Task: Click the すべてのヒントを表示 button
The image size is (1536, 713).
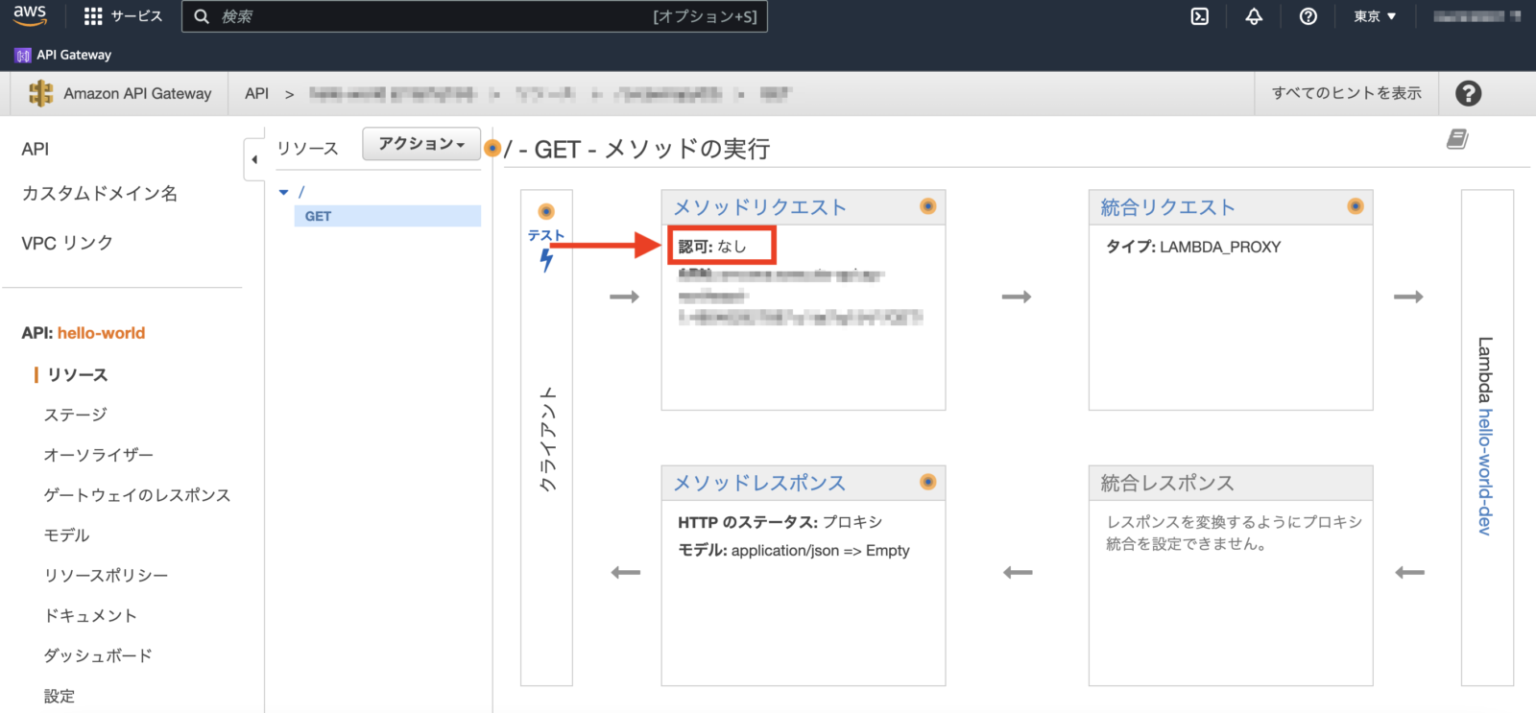Action: [1345, 91]
